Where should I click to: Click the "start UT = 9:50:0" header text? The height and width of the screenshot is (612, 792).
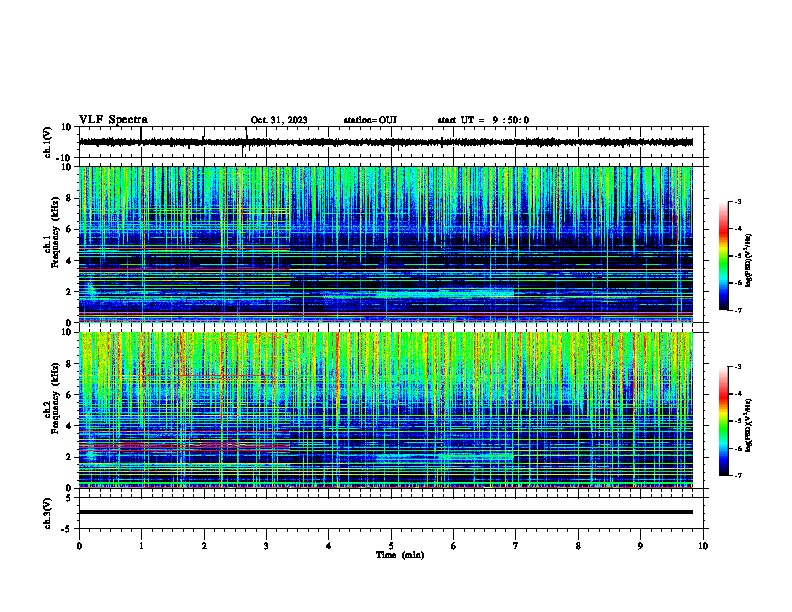(483, 120)
